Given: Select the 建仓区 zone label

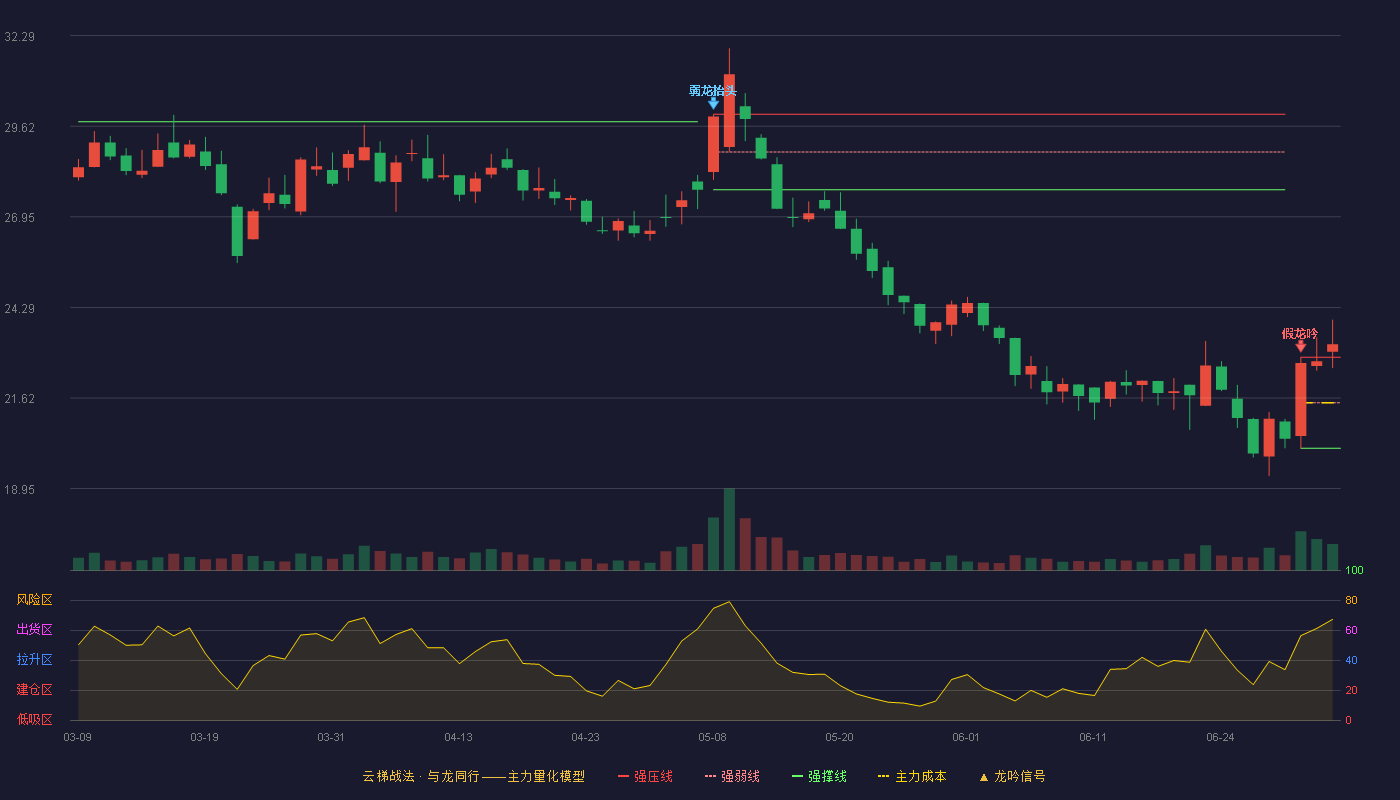Looking at the screenshot, I should pyautogui.click(x=35, y=690).
